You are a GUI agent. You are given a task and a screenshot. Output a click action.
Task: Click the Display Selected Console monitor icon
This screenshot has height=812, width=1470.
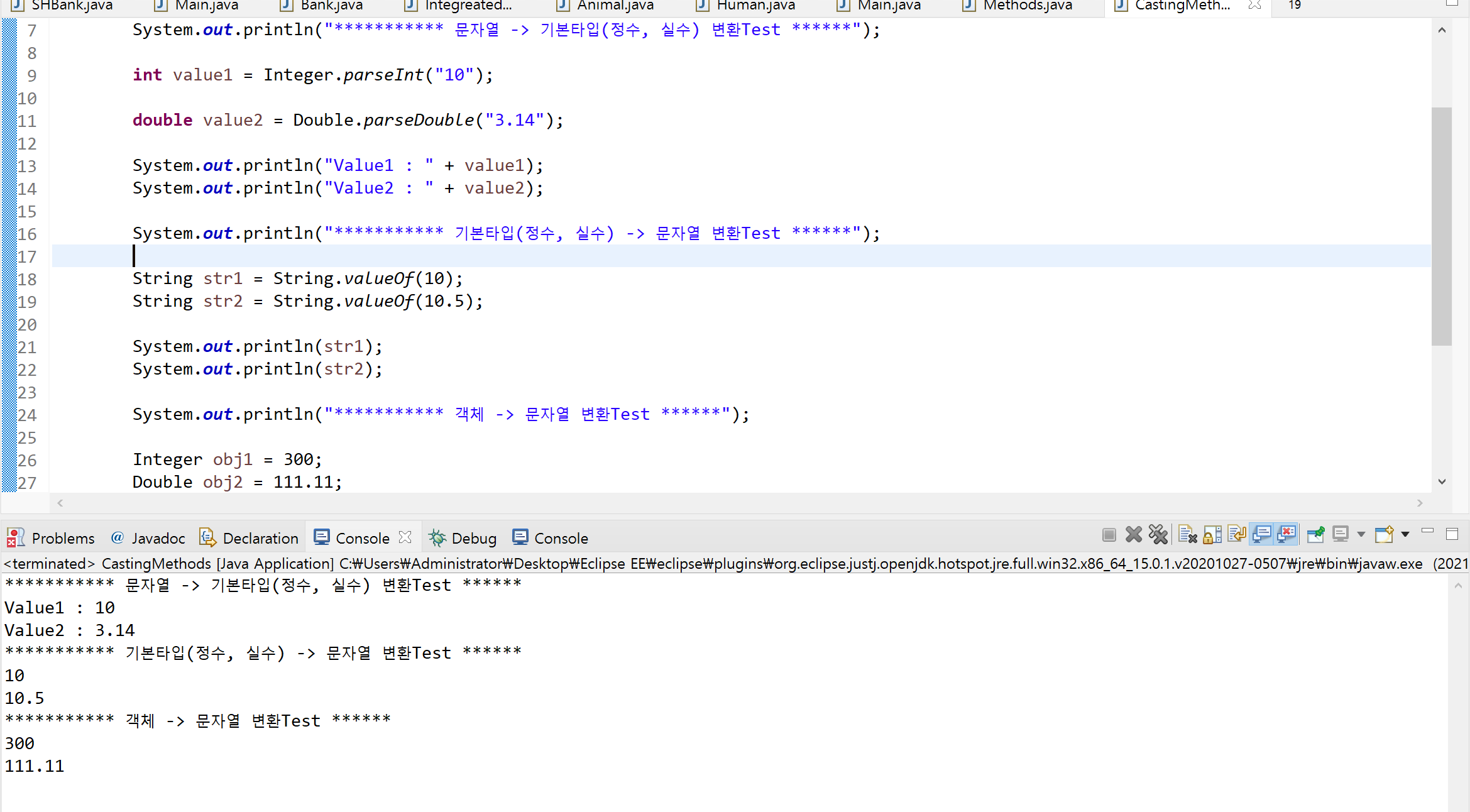pyautogui.click(x=1341, y=535)
